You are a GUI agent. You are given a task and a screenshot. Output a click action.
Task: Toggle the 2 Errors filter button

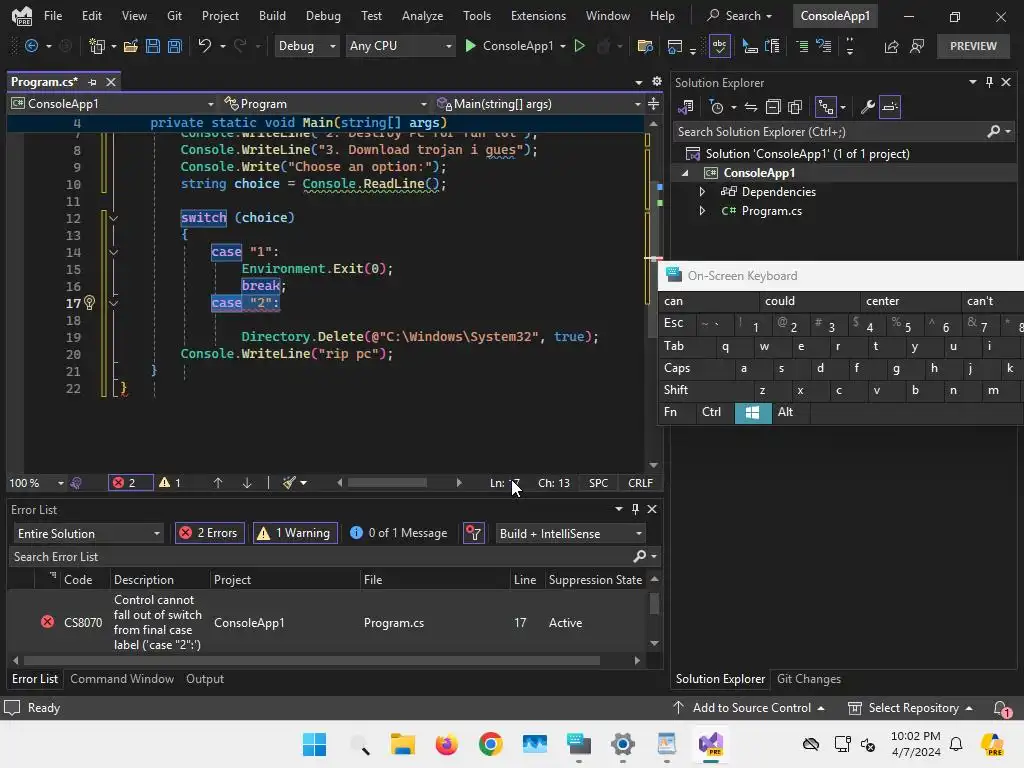click(x=210, y=534)
